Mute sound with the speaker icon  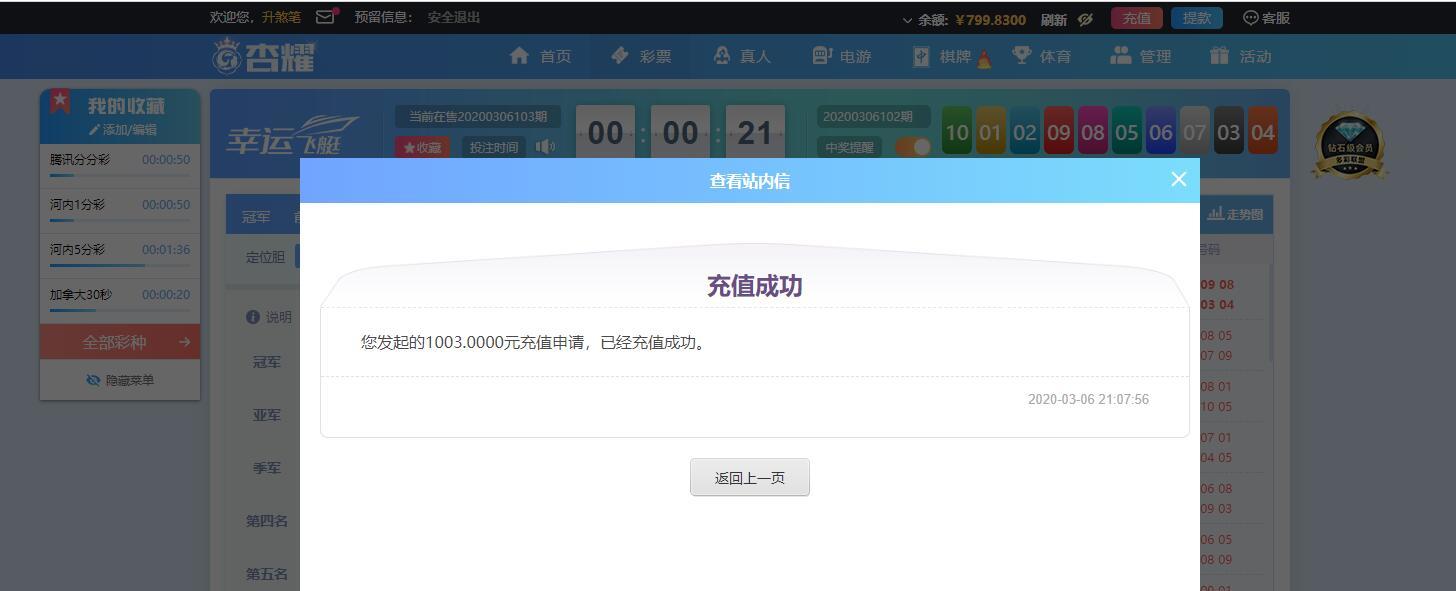coord(545,148)
